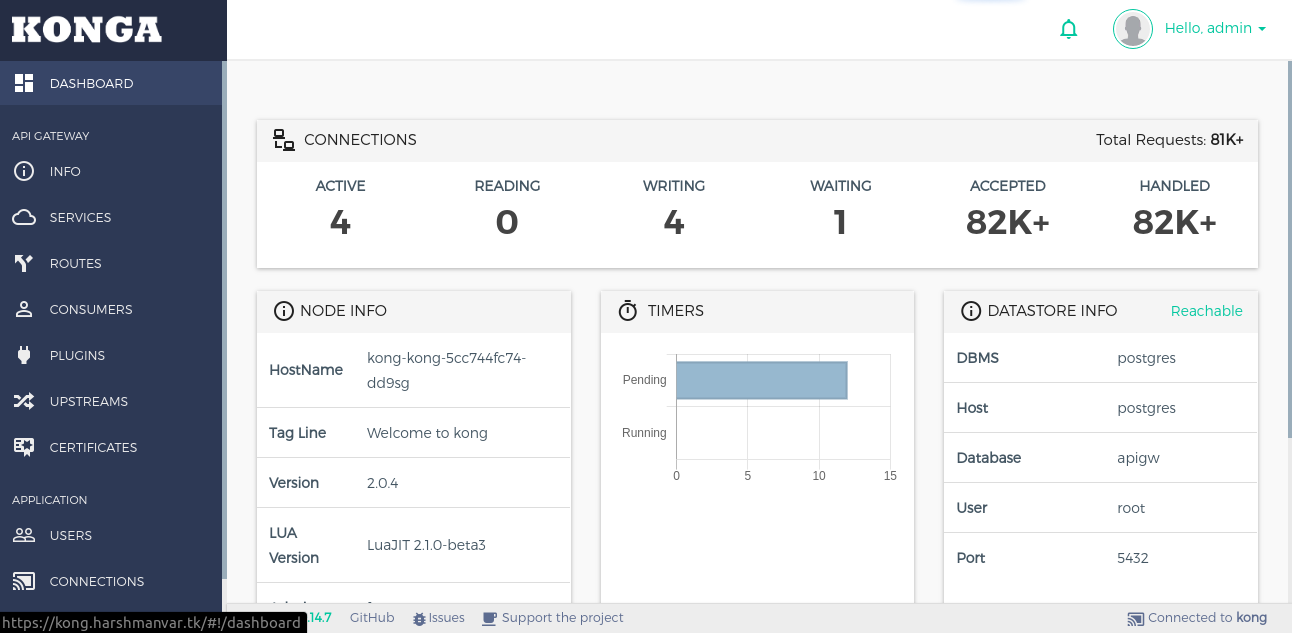
Task: Click the Pending bar in Timers chart
Action: (762, 380)
